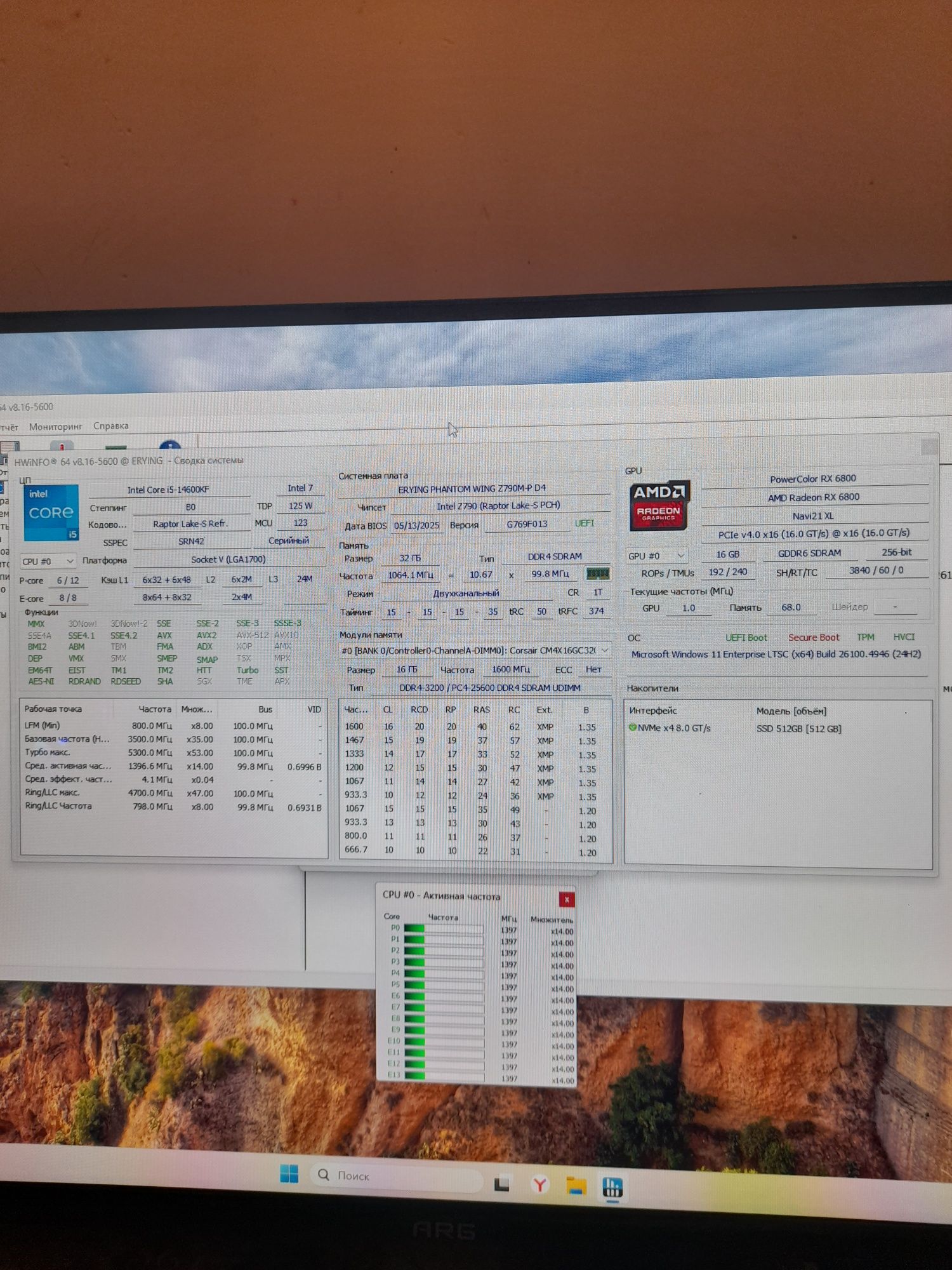Click the green memory module icon
Viewport: 952px width, 1270px height.
click(598, 574)
